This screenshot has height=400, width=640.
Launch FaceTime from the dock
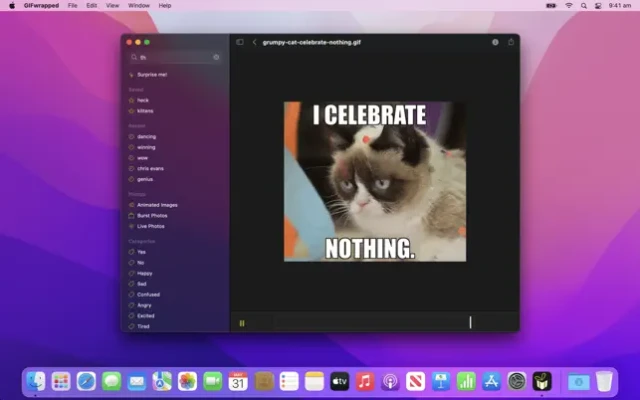[x=213, y=382]
